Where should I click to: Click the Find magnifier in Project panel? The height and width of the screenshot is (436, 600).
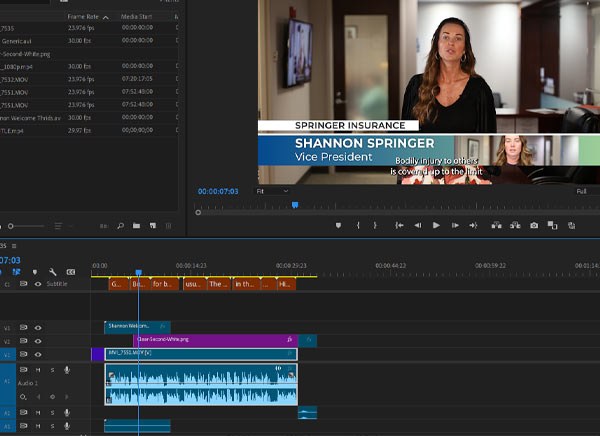tap(121, 226)
